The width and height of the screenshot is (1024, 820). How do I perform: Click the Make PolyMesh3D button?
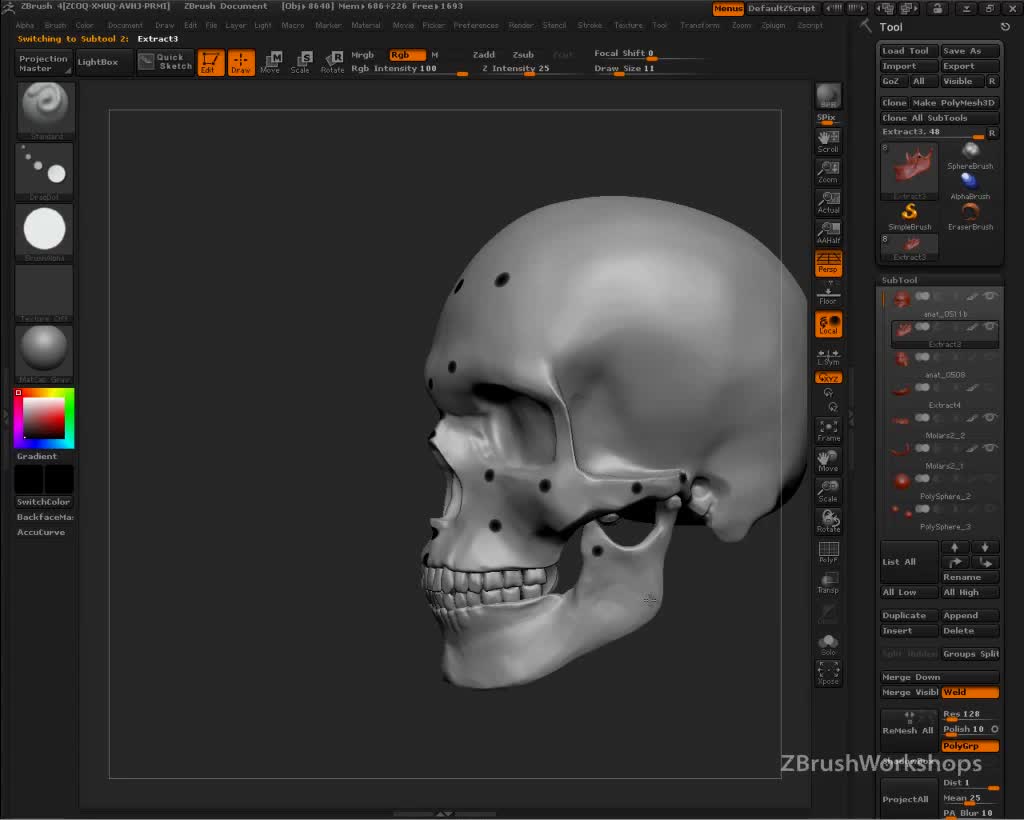point(954,103)
